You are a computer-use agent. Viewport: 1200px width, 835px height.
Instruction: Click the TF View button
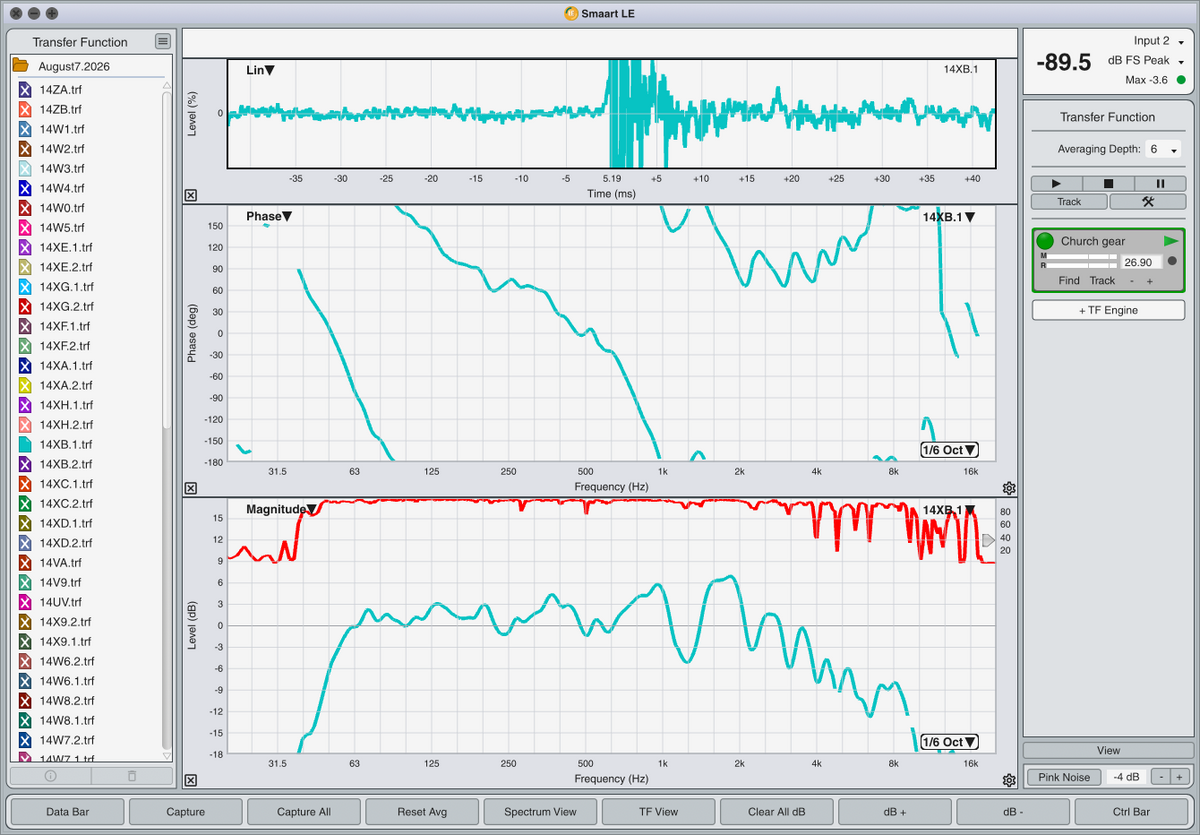[659, 811]
